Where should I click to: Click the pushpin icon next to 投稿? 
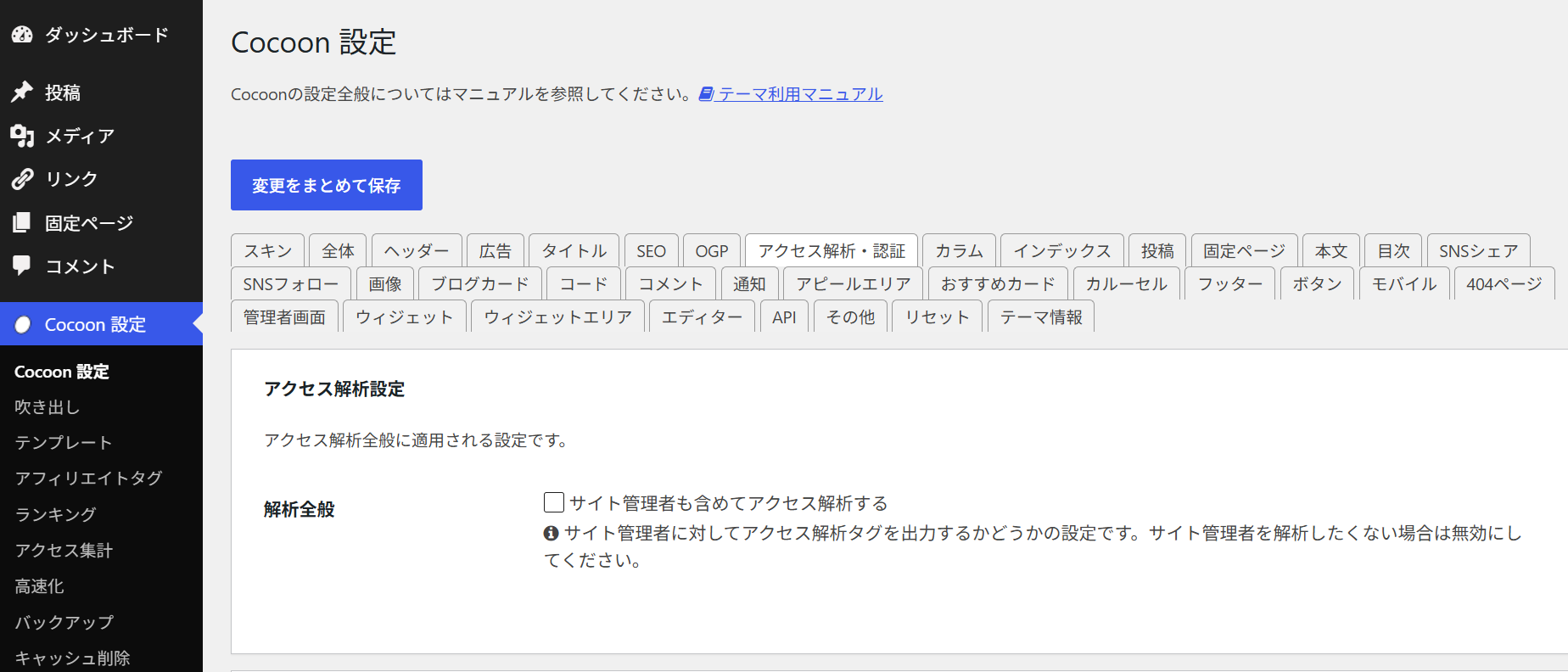(22, 92)
